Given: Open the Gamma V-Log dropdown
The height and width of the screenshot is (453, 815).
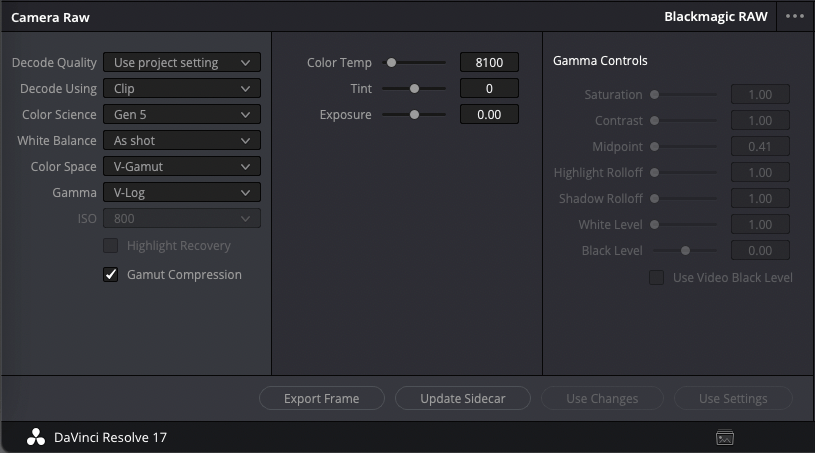Looking at the screenshot, I should tap(182, 192).
